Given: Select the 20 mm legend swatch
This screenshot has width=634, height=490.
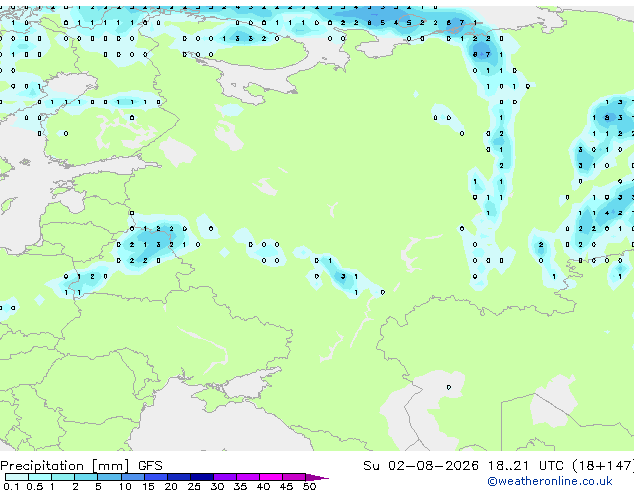Looking at the screenshot, I should pos(178,477).
